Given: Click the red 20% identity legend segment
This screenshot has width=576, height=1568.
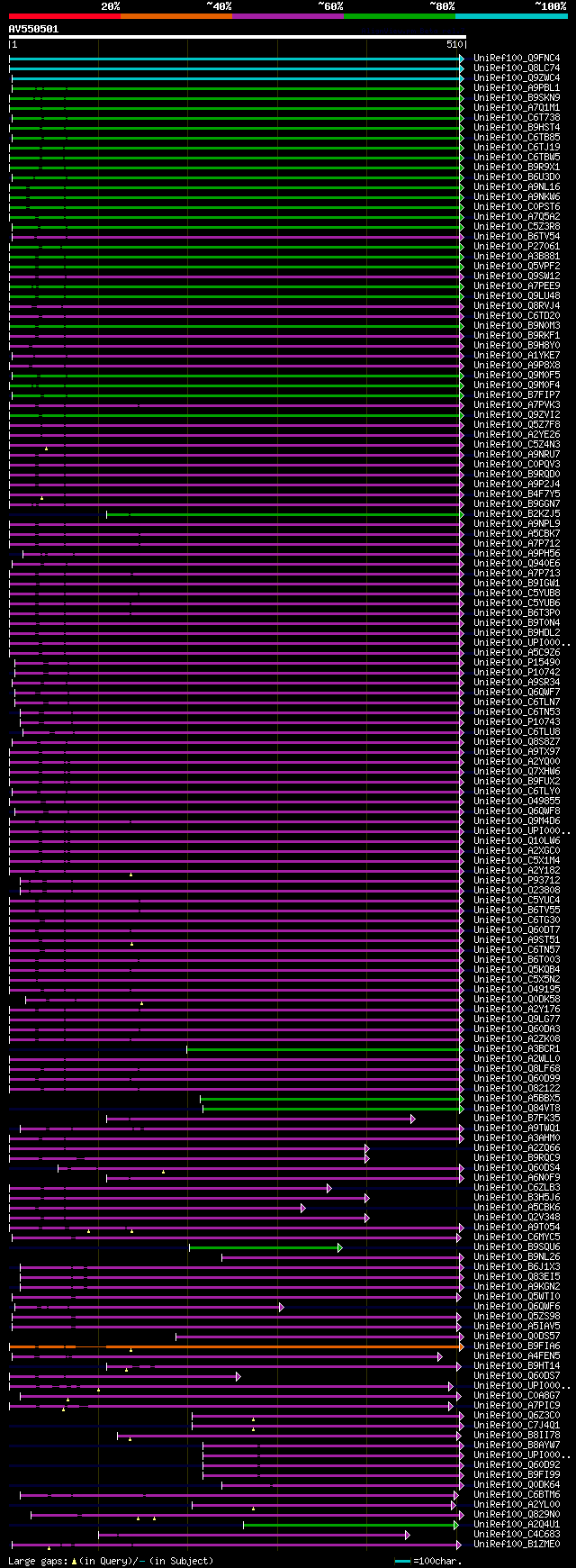Looking at the screenshot, I should coord(64,16).
